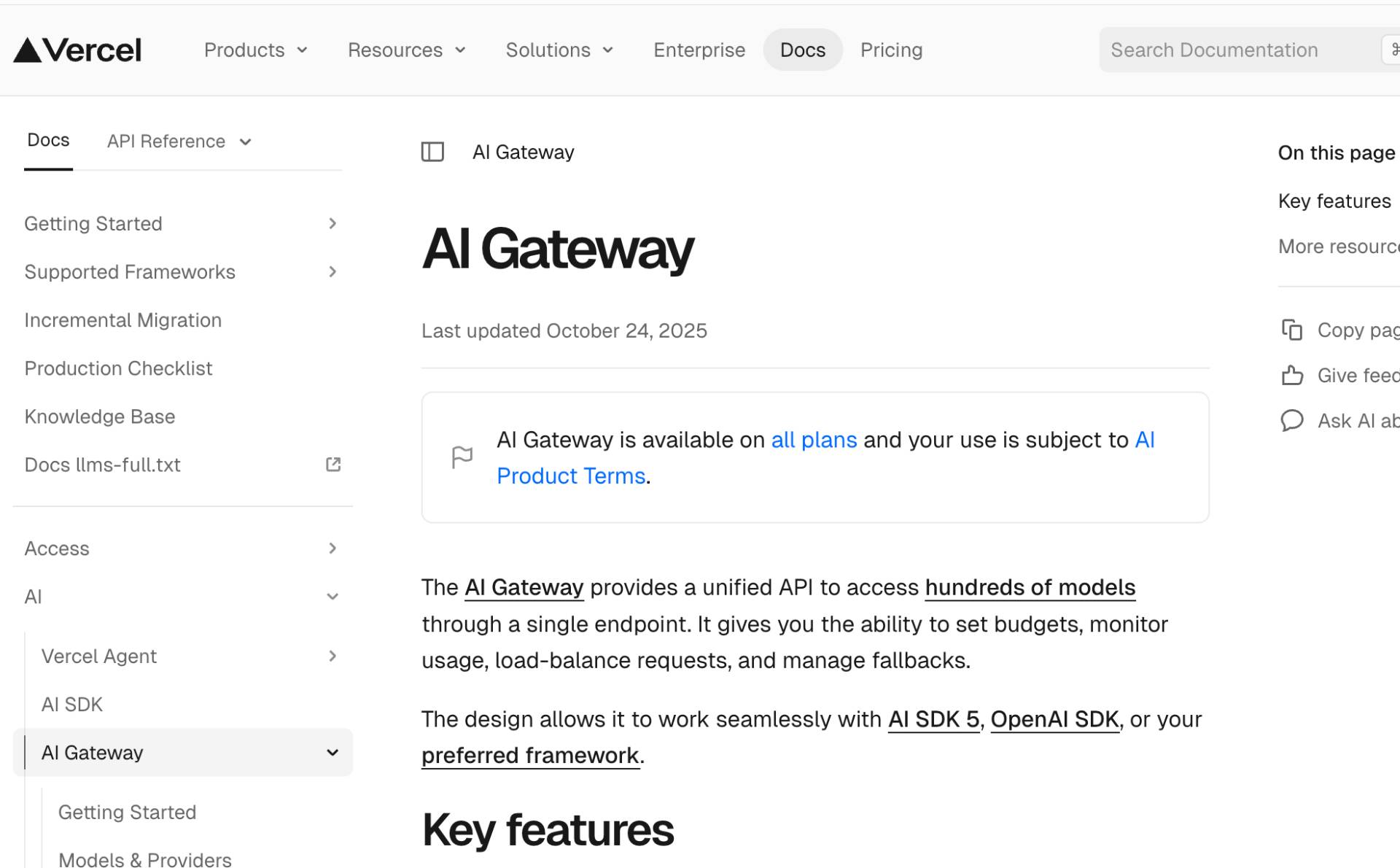This screenshot has width=1400, height=868.
Task: Click the Ask AI chat bubble icon
Action: (1291, 420)
